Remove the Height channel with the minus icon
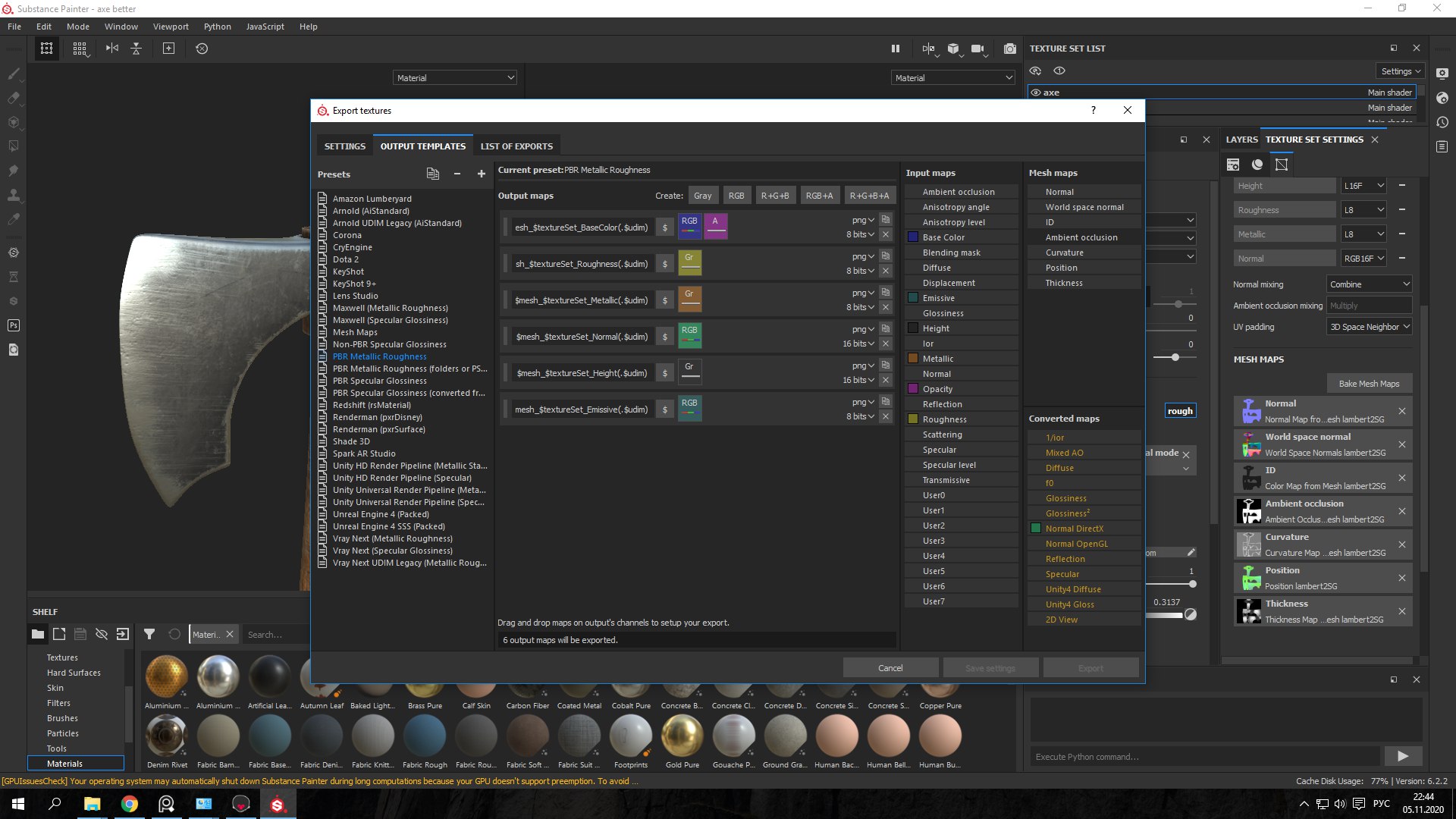Image resolution: width=1456 pixels, height=819 pixels. click(x=1402, y=185)
